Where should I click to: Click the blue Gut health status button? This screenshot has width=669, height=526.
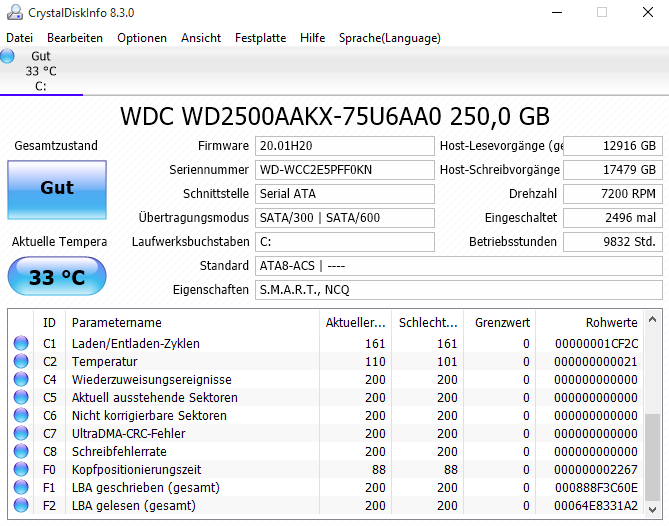[x=57, y=190]
